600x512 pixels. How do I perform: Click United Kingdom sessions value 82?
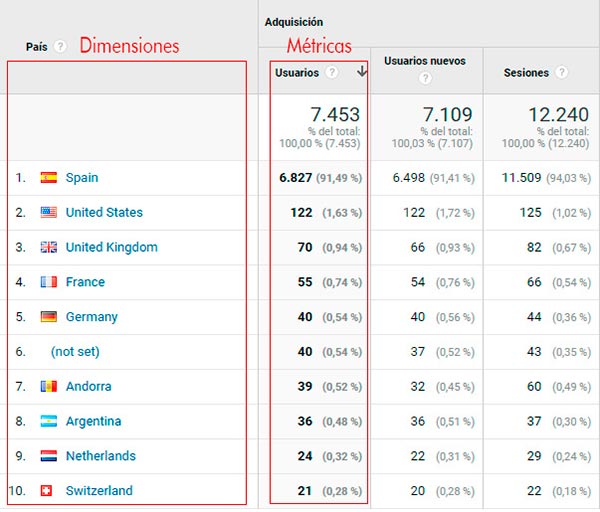click(534, 247)
